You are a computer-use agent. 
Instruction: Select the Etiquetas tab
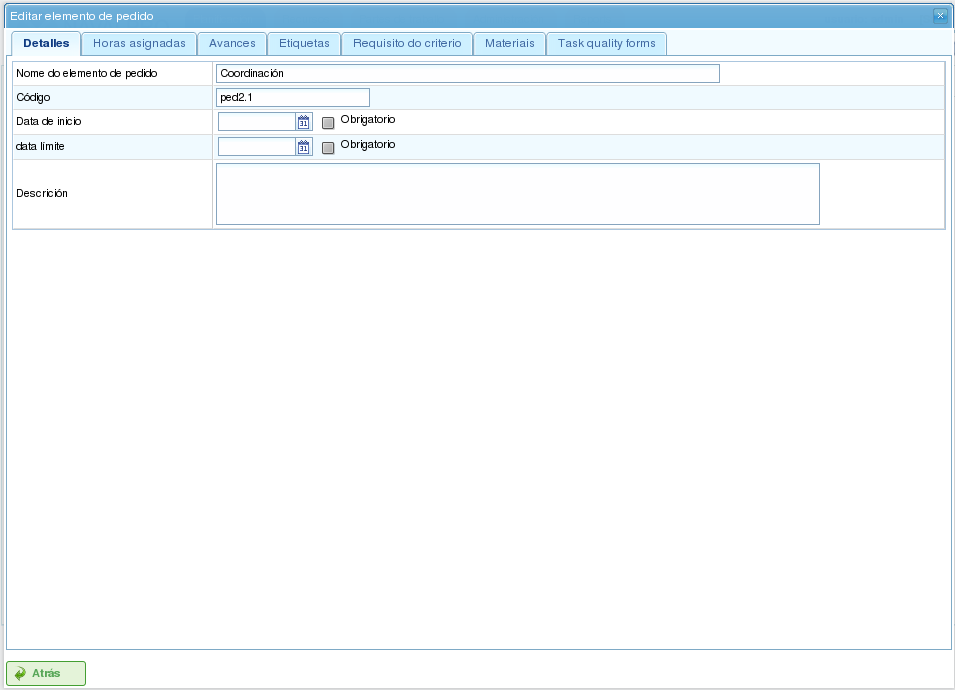click(304, 44)
